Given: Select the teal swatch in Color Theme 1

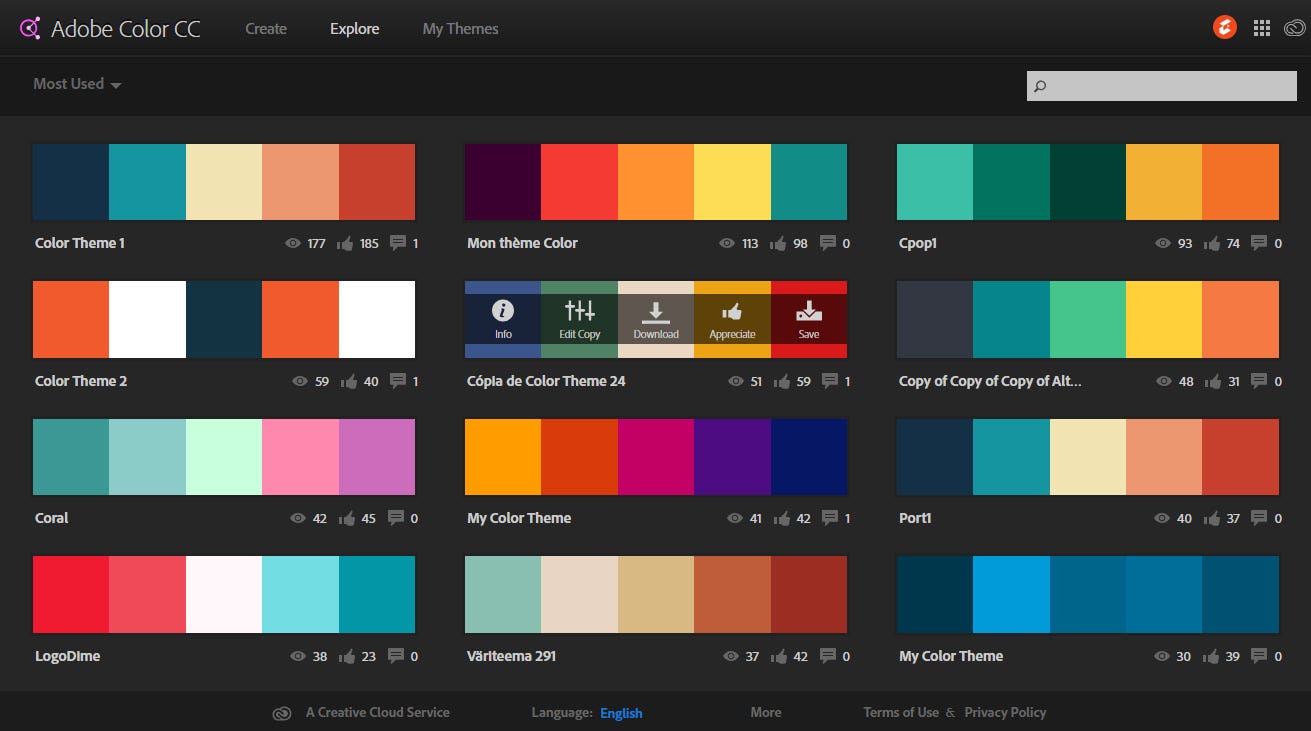Looking at the screenshot, I should (147, 180).
